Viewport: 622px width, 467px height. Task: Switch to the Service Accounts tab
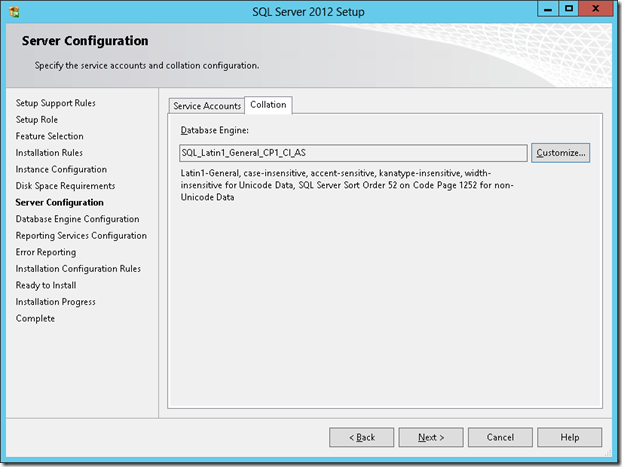207,106
